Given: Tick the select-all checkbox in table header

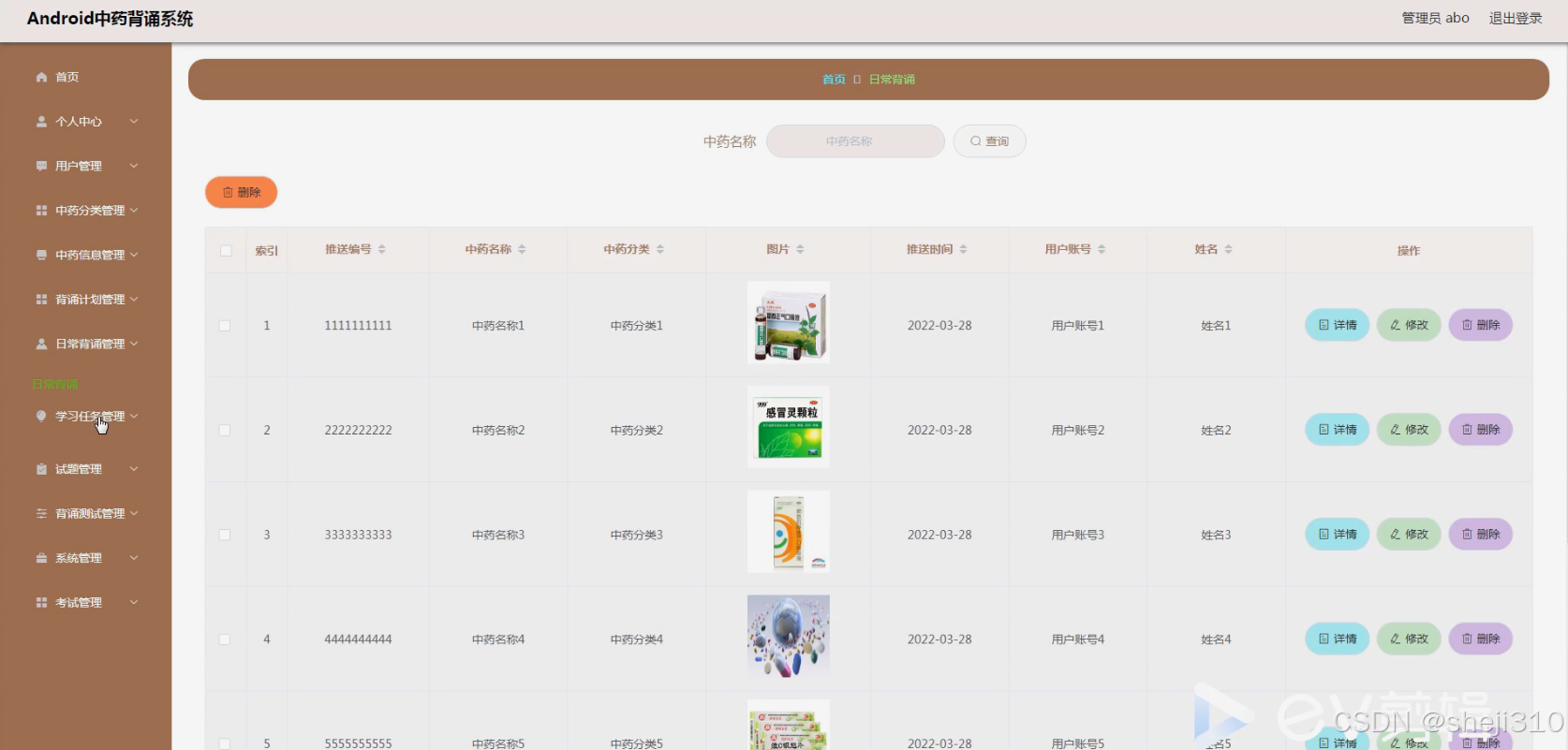Looking at the screenshot, I should coord(226,250).
